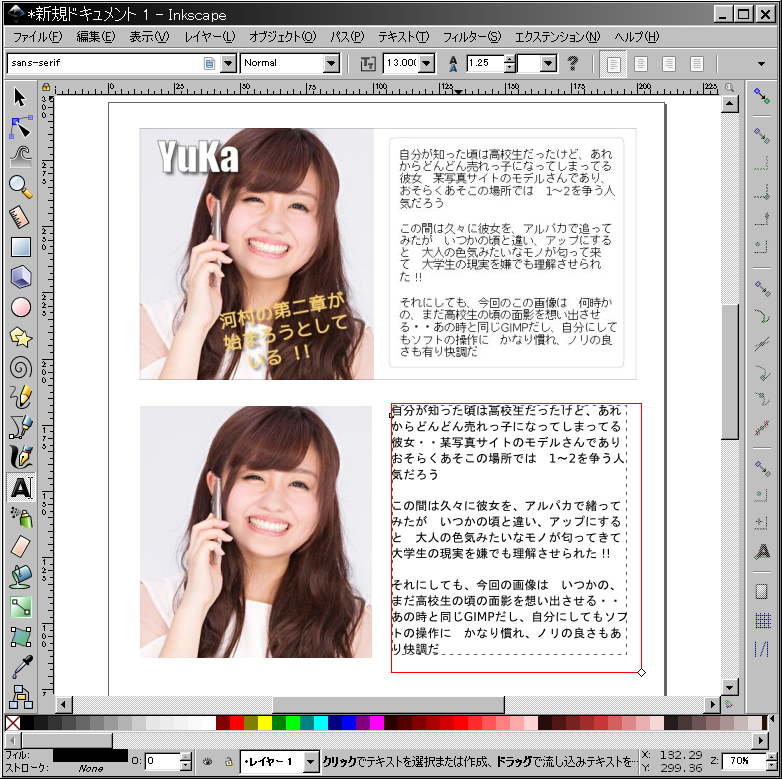Click the font collection icon in font field
Image resolution: width=782 pixels, height=779 pixels.
tap(209, 63)
